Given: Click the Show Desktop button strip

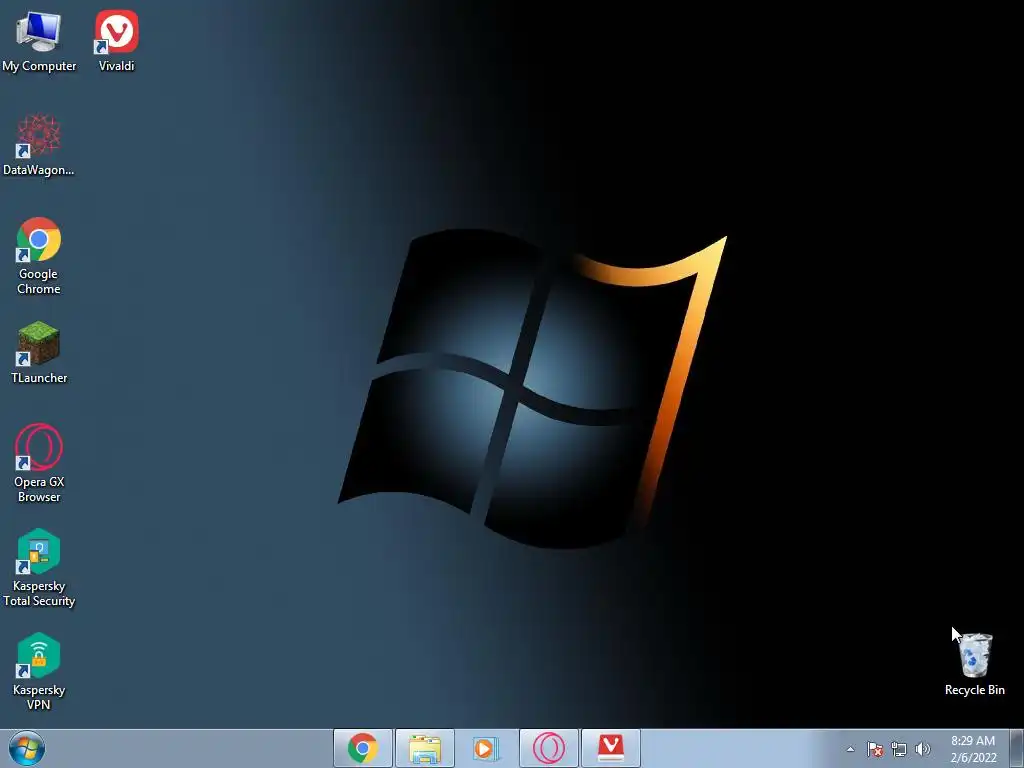Looking at the screenshot, I should tap(1017, 748).
